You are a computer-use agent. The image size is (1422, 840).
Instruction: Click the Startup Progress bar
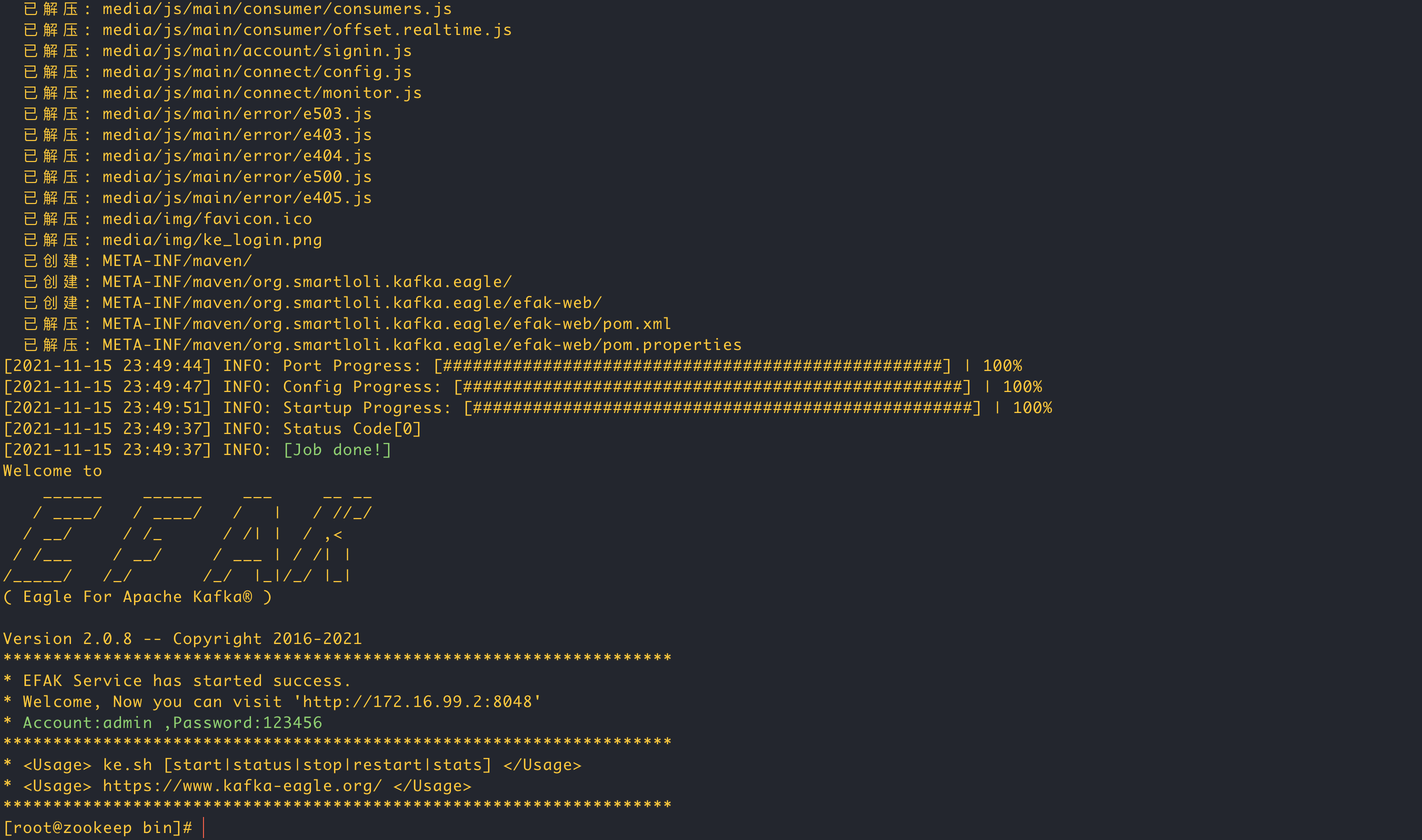722,408
